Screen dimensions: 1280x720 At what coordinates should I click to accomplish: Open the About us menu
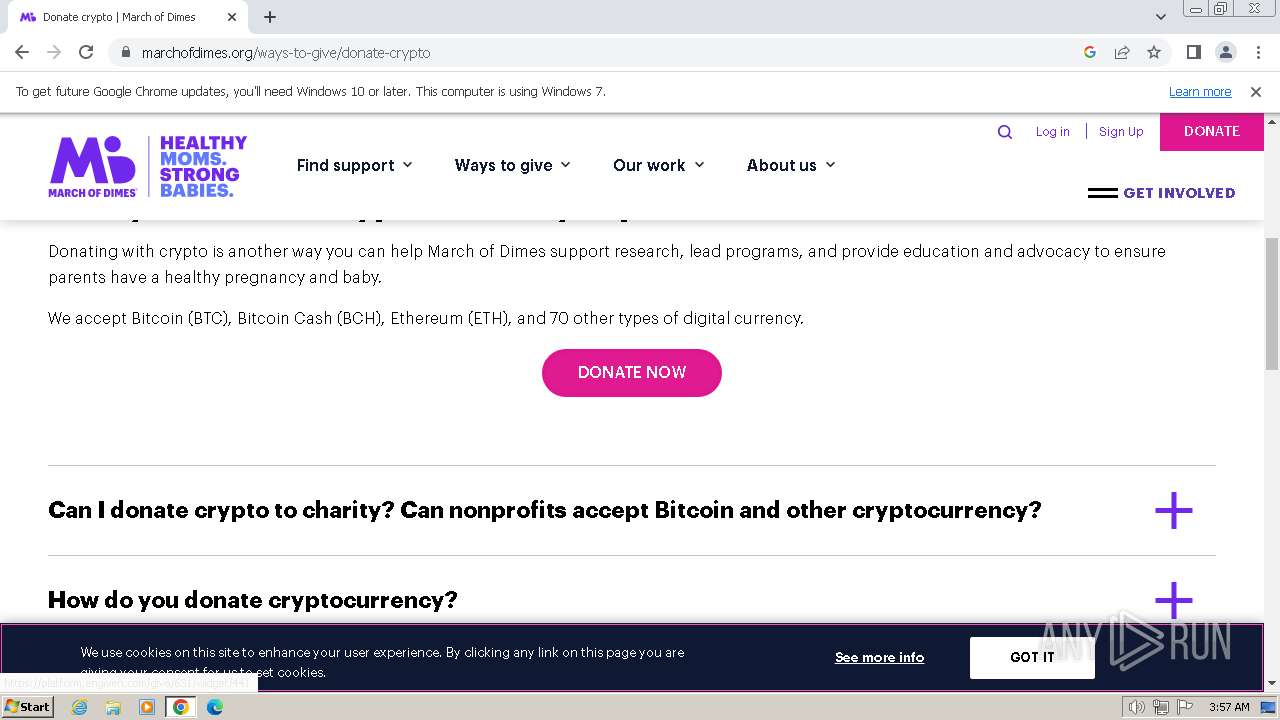coord(790,166)
